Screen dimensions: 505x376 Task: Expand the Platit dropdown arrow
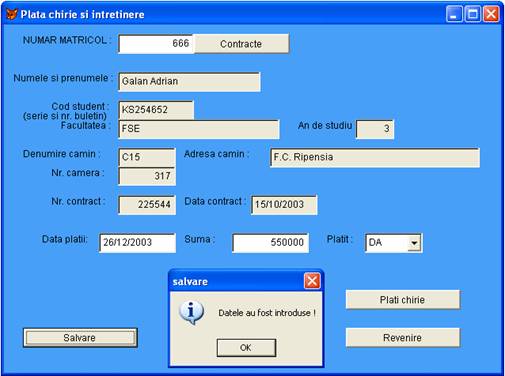pyautogui.click(x=414, y=243)
